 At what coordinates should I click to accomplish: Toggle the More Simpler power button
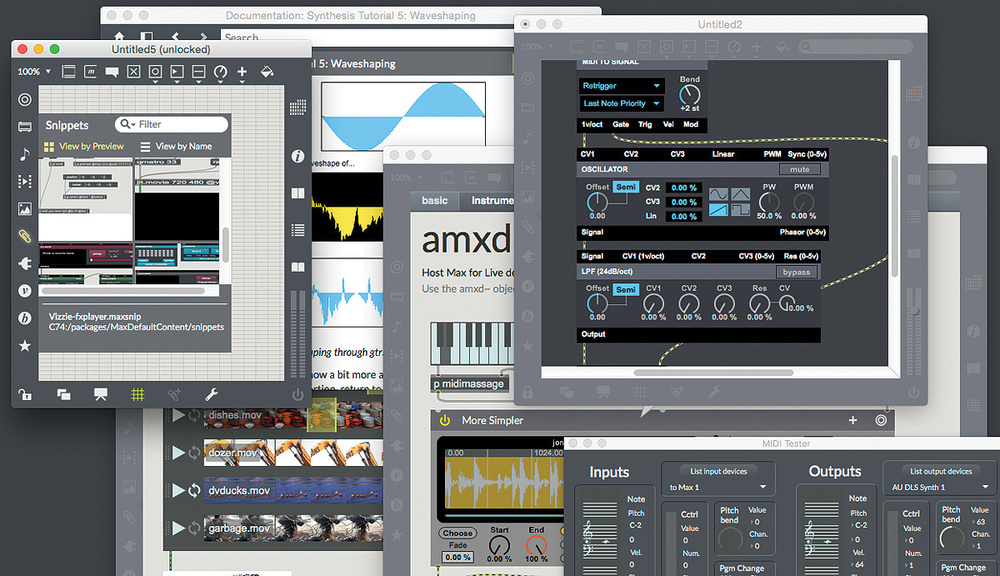(446, 421)
